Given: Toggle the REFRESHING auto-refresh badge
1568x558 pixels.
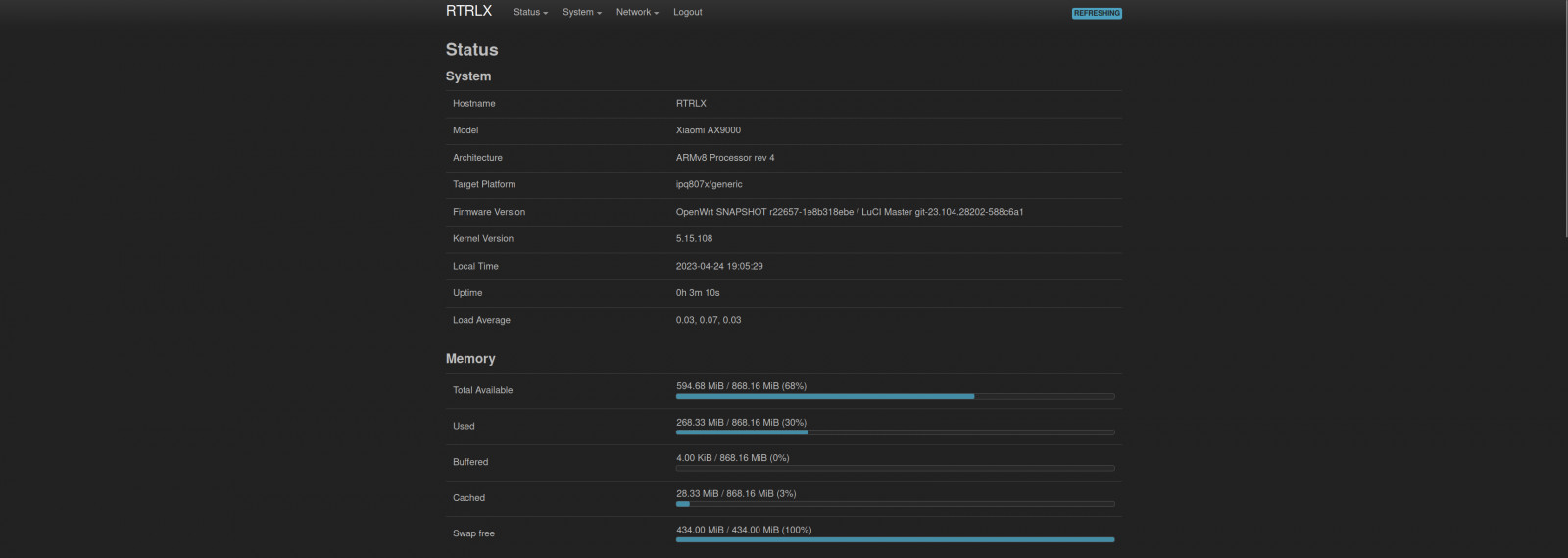Looking at the screenshot, I should (1096, 13).
